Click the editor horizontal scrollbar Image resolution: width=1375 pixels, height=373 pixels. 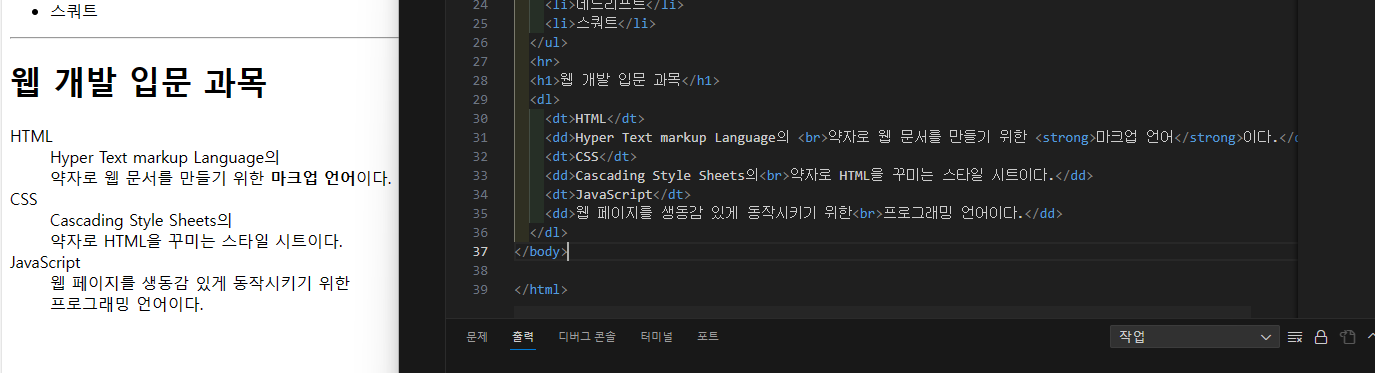(x=882, y=312)
